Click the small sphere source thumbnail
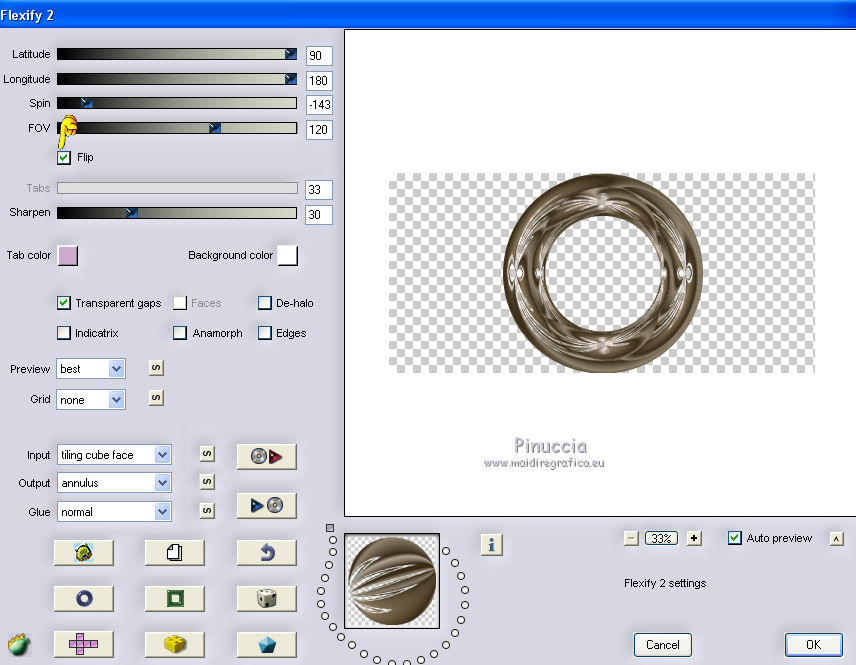 (392, 581)
